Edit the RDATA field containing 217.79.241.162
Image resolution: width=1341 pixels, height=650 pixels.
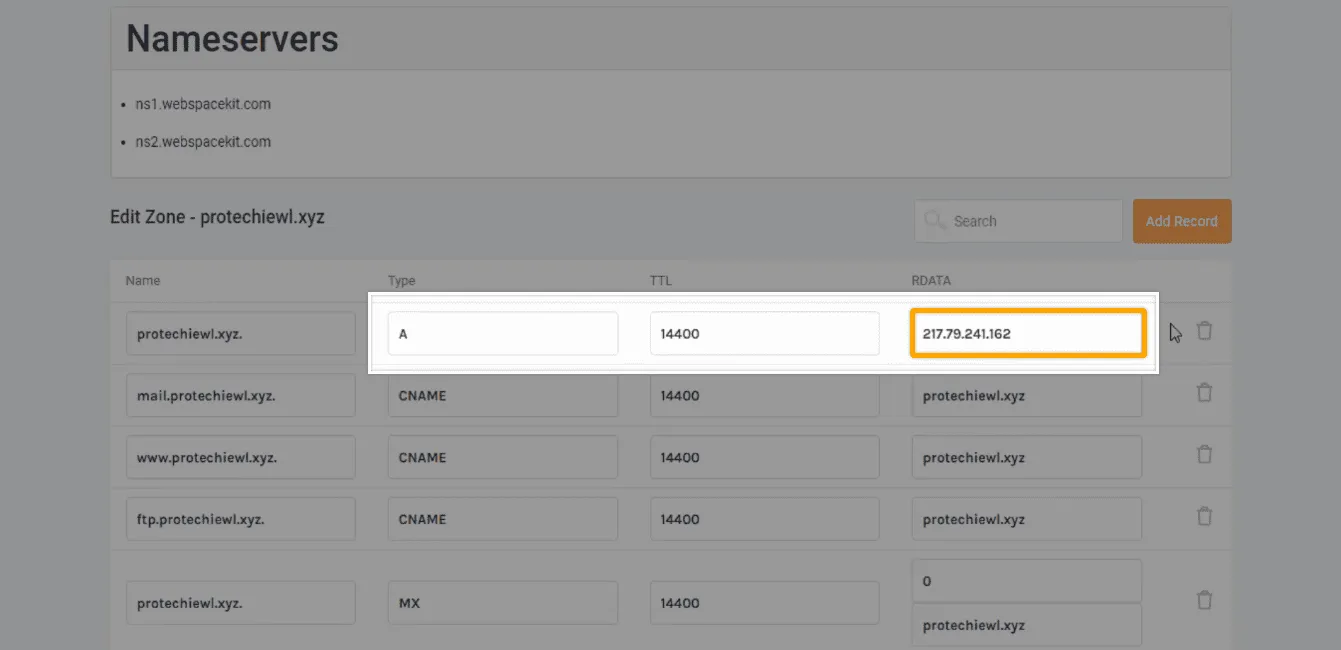tap(1026, 334)
